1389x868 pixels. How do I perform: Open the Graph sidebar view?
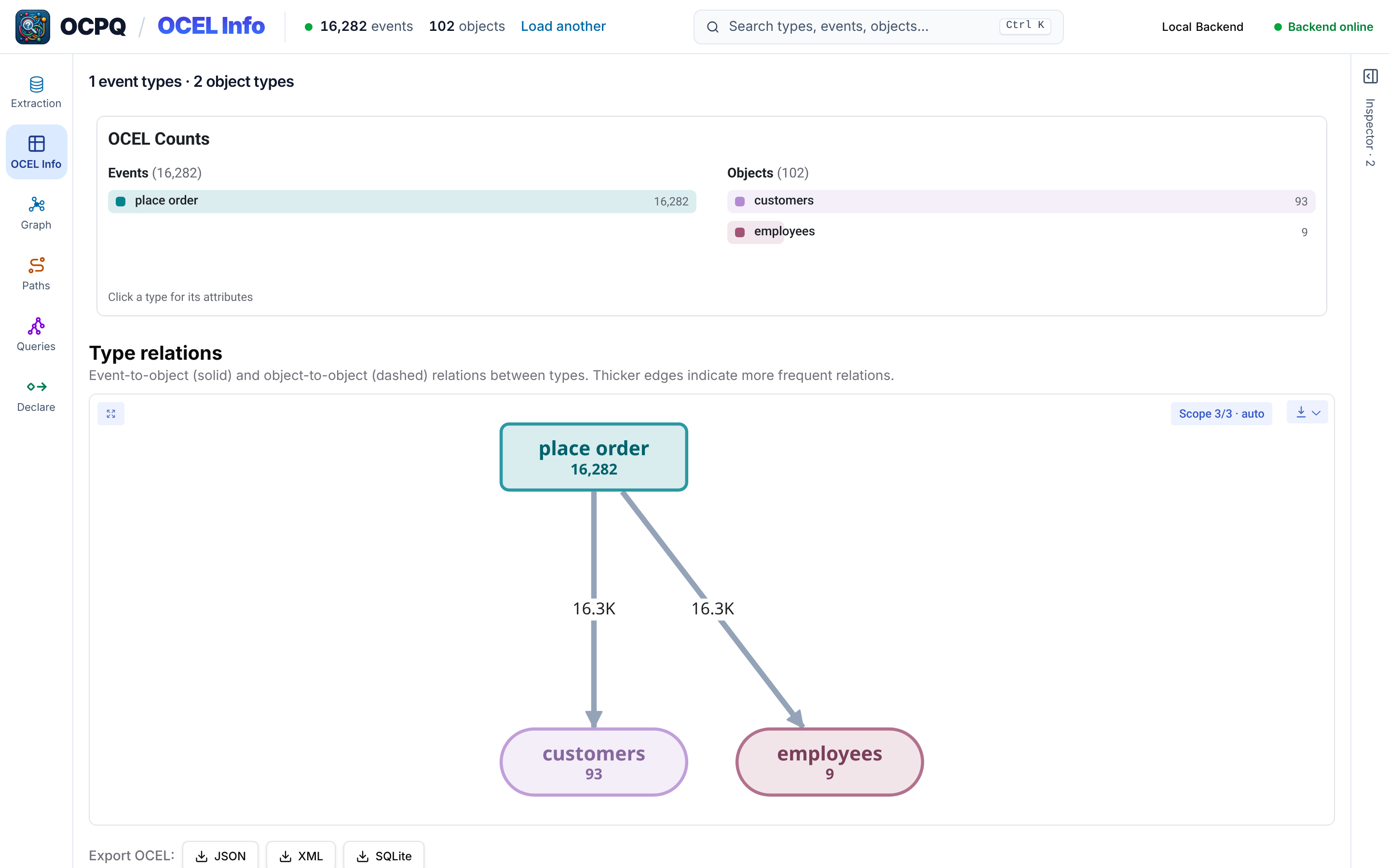coord(36,213)
